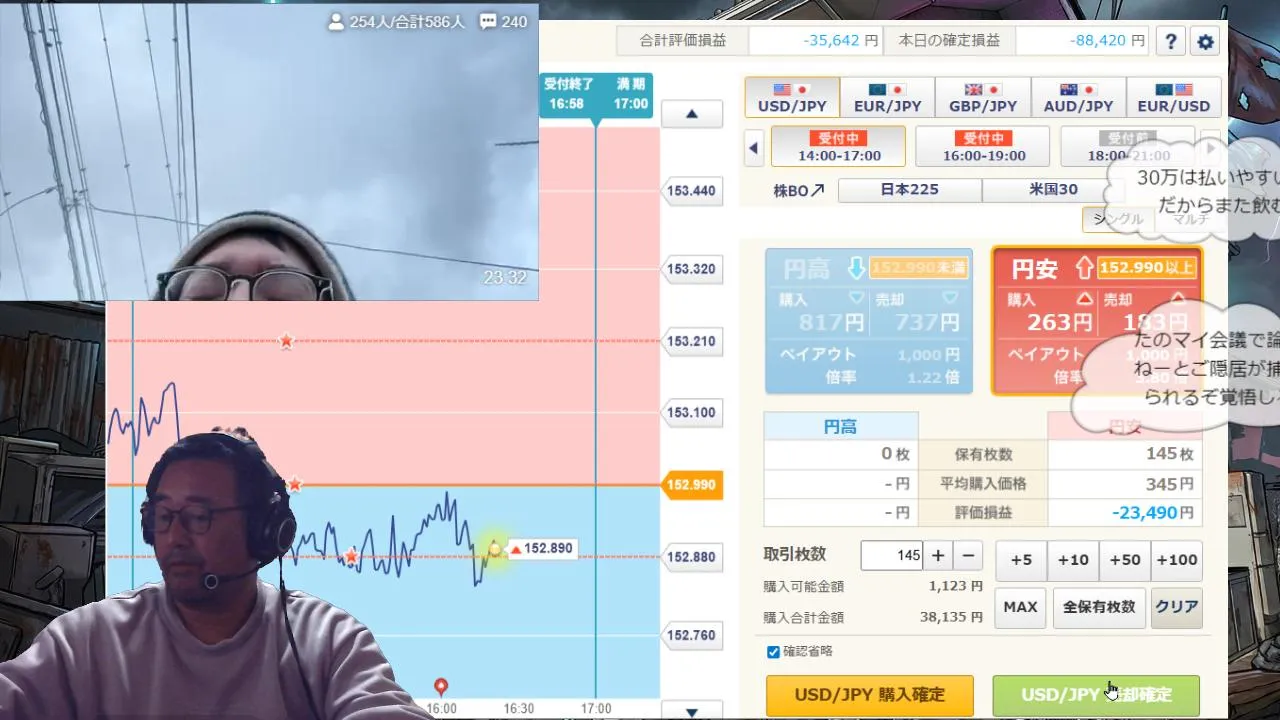Open the 日本225 stock index option
The image size is (1280, 720).
click(910, 190)
